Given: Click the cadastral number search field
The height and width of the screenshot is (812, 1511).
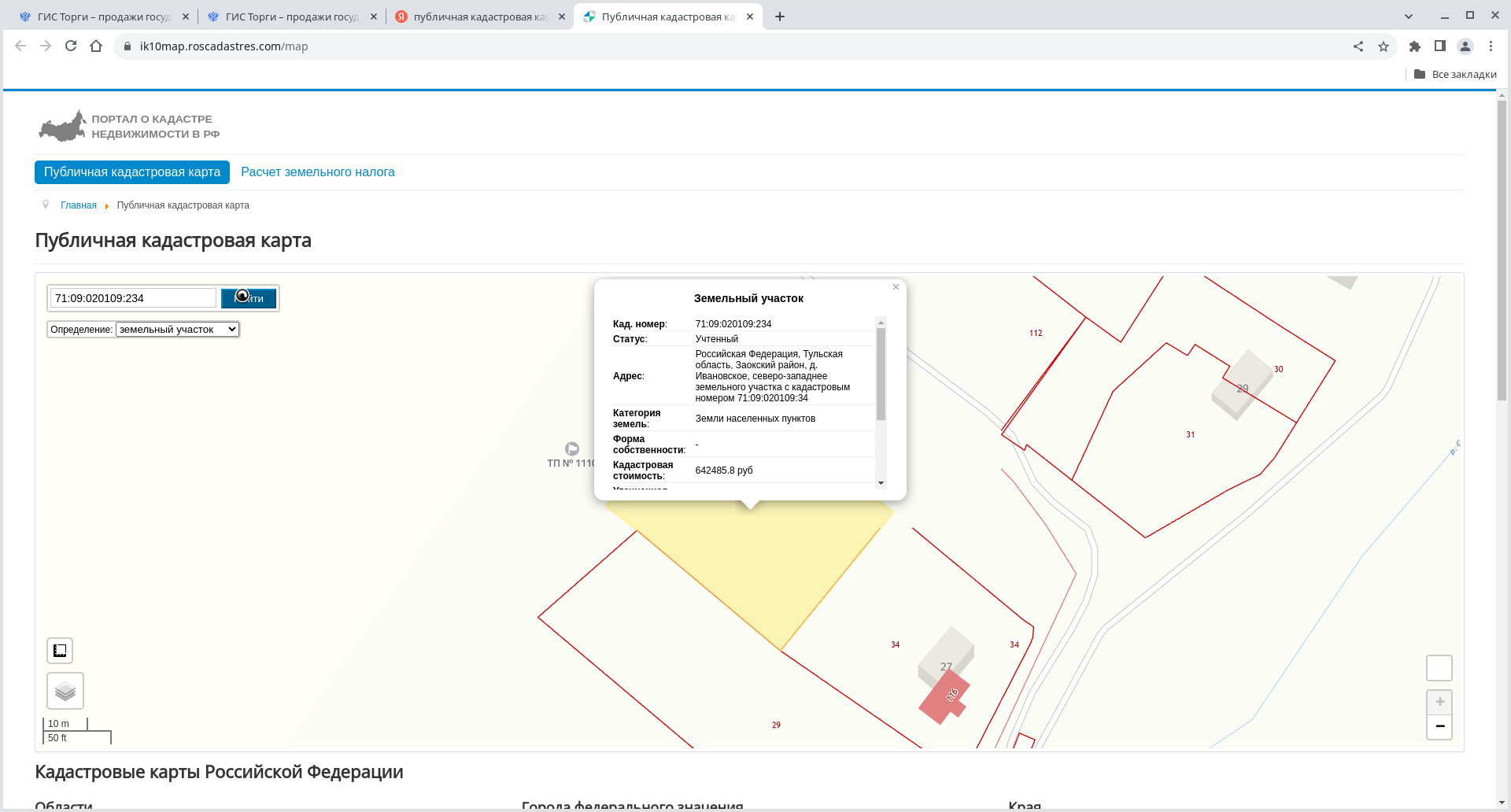Looking at the screenshot, I should point(132,298).
